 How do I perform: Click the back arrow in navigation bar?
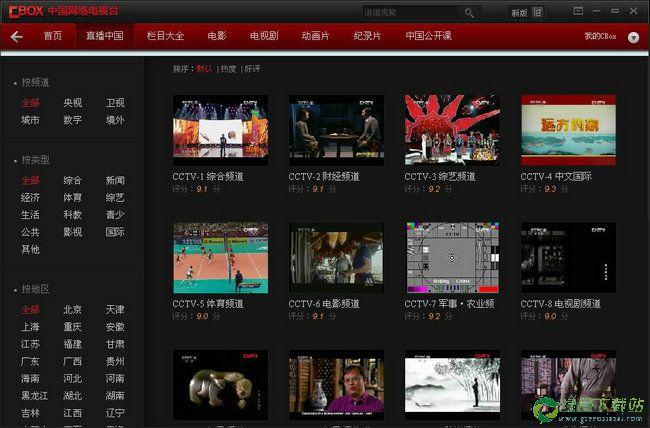click(16, 36)
